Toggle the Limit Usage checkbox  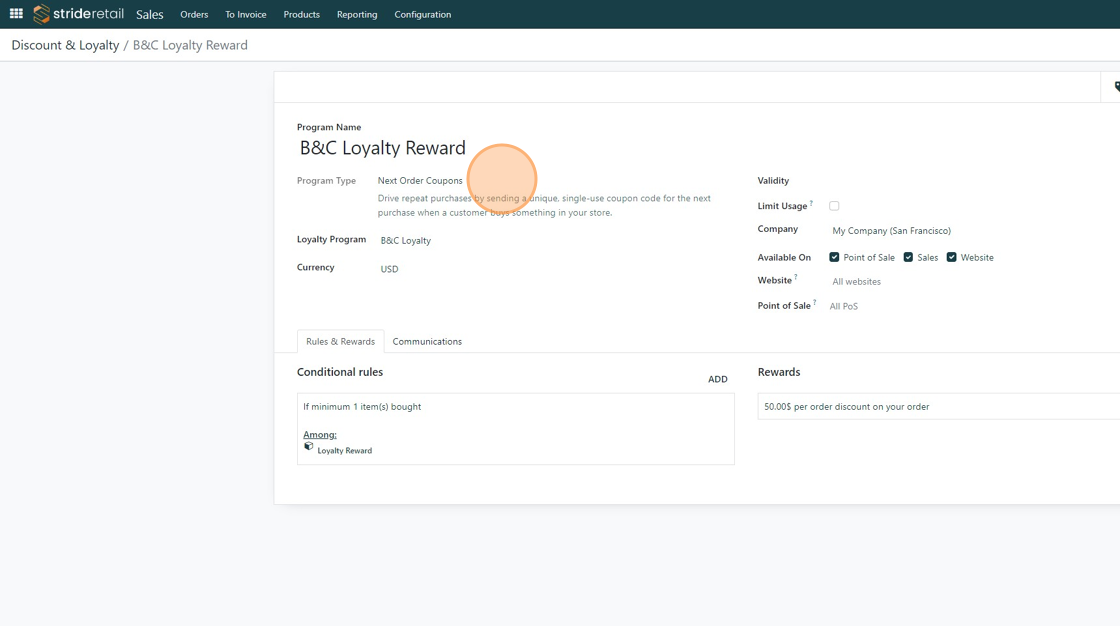pos(834,206)
